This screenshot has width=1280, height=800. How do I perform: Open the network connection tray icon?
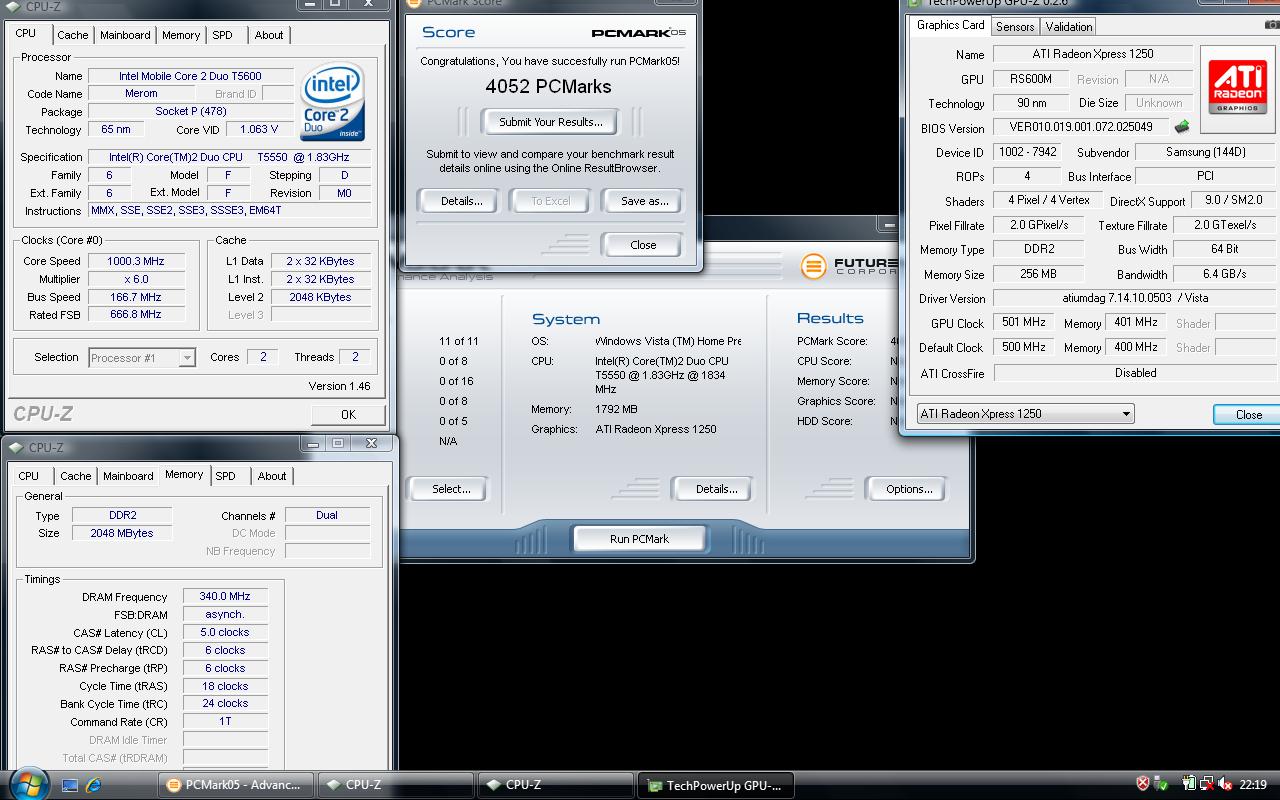click(x=1207, y=784)
